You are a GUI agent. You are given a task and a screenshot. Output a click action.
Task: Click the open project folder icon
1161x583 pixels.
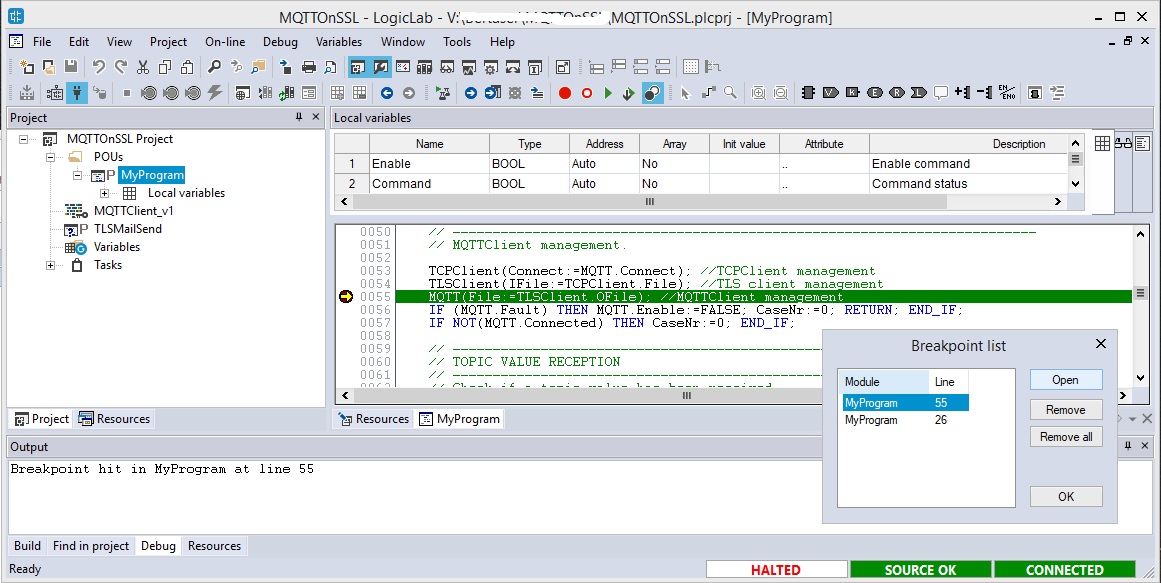49,67
